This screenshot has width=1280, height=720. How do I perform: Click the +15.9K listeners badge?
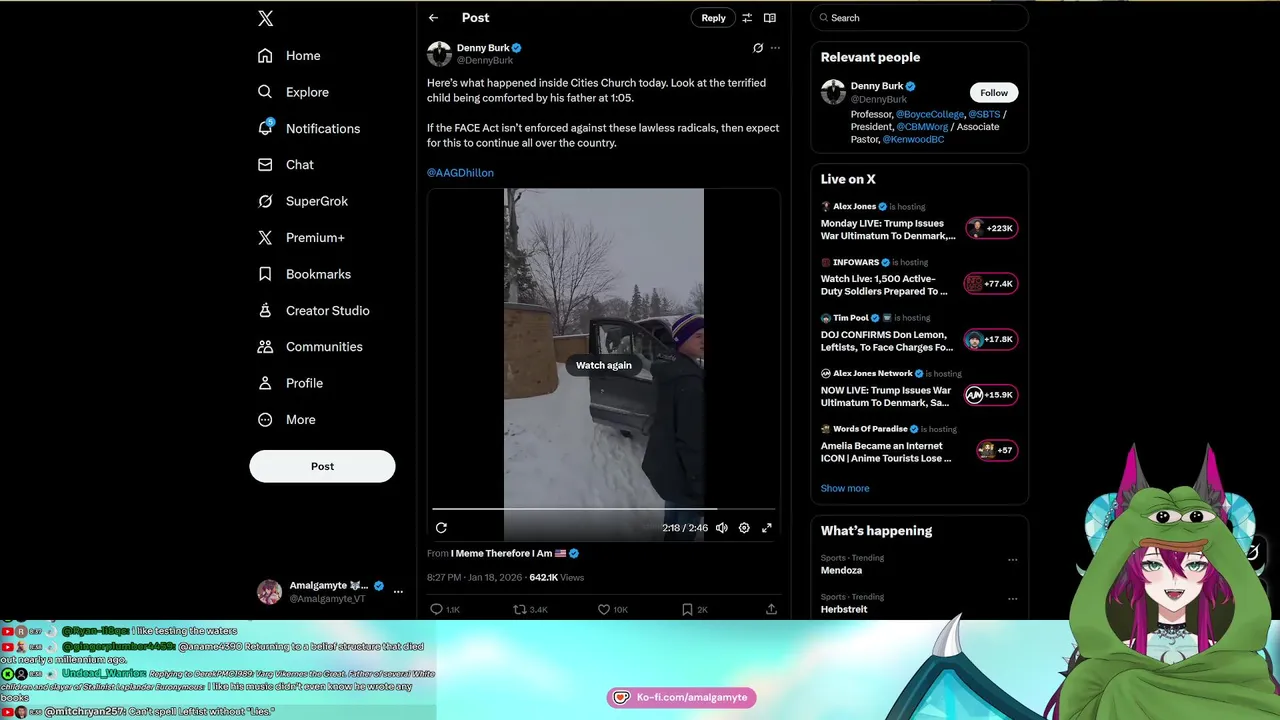[x=990, y=395]
